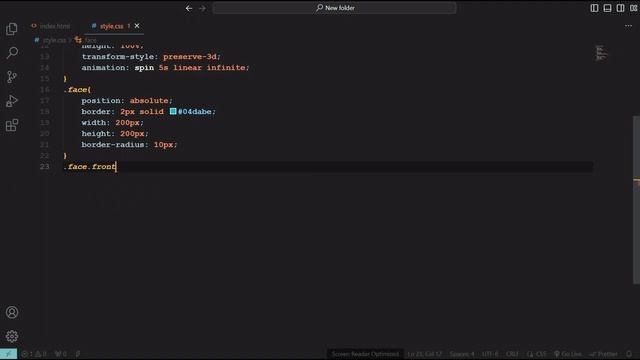The height and width of the screenshot is (360, 640).
Task: Open the notifications bell
Action: tap(629, 354)
